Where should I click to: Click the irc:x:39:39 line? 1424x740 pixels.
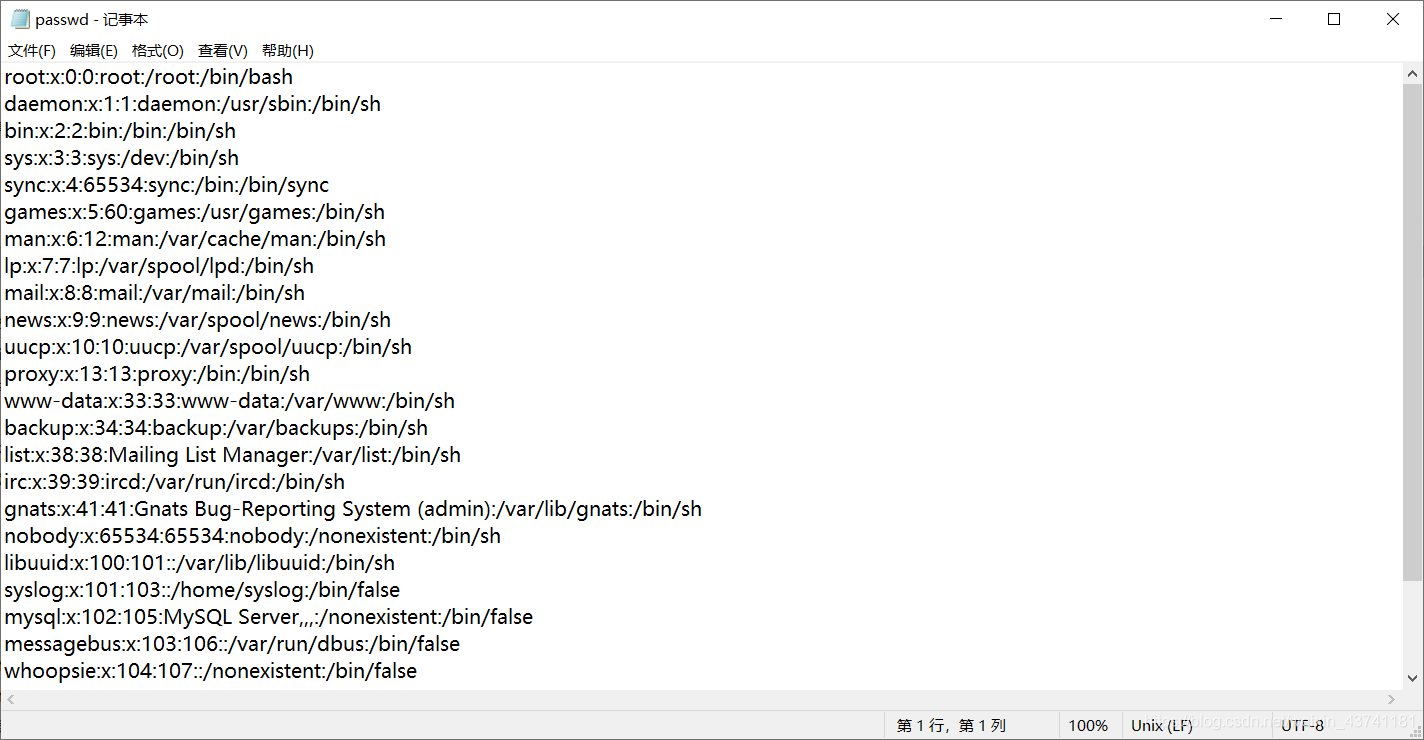(x=175, y=482)
